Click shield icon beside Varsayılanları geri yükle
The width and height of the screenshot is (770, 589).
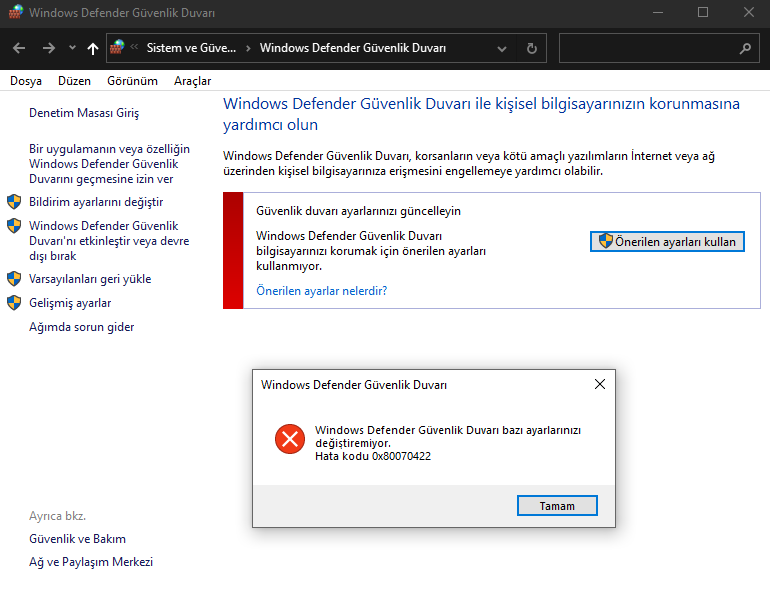coord(14,279)
